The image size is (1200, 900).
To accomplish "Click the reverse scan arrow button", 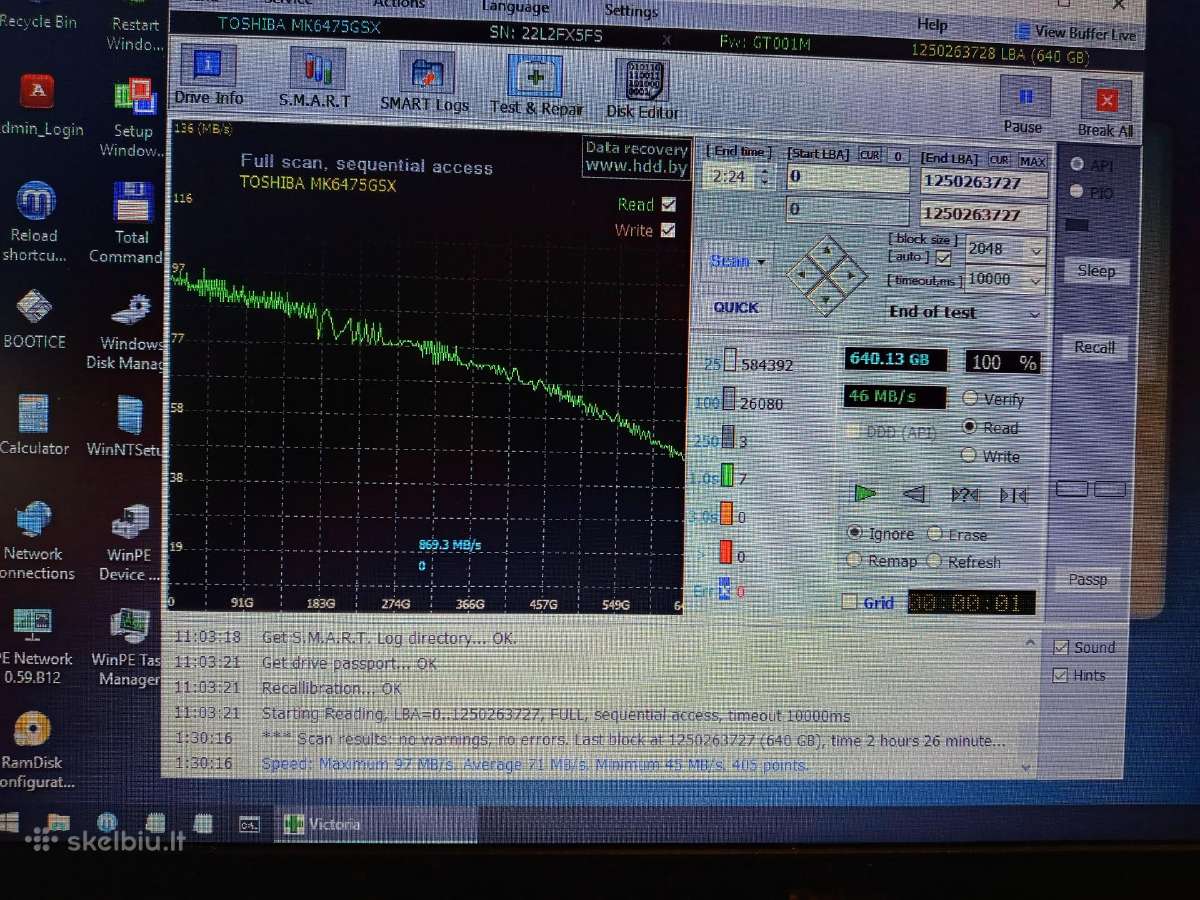I will click(x=914, y=494).
